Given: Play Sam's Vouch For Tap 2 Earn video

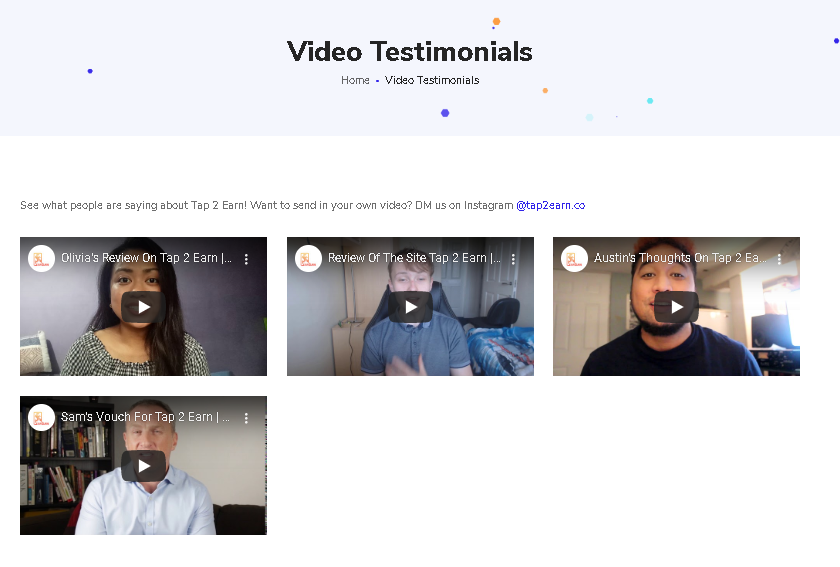Looking at the screenshot, I should pyautogui.click(x=143, y=466).
